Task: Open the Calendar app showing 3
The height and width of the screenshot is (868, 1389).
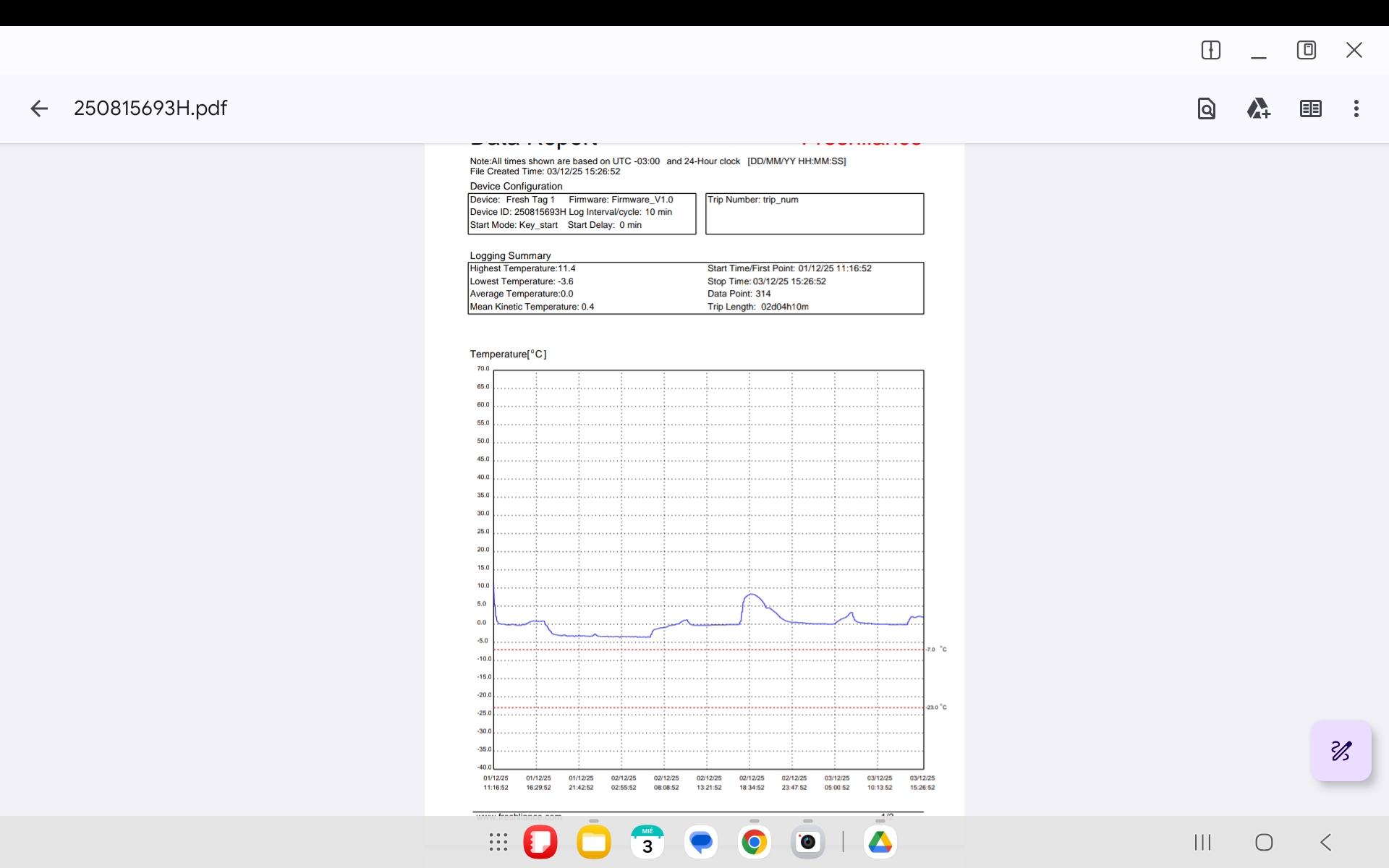Action: (x=647, y=842)
